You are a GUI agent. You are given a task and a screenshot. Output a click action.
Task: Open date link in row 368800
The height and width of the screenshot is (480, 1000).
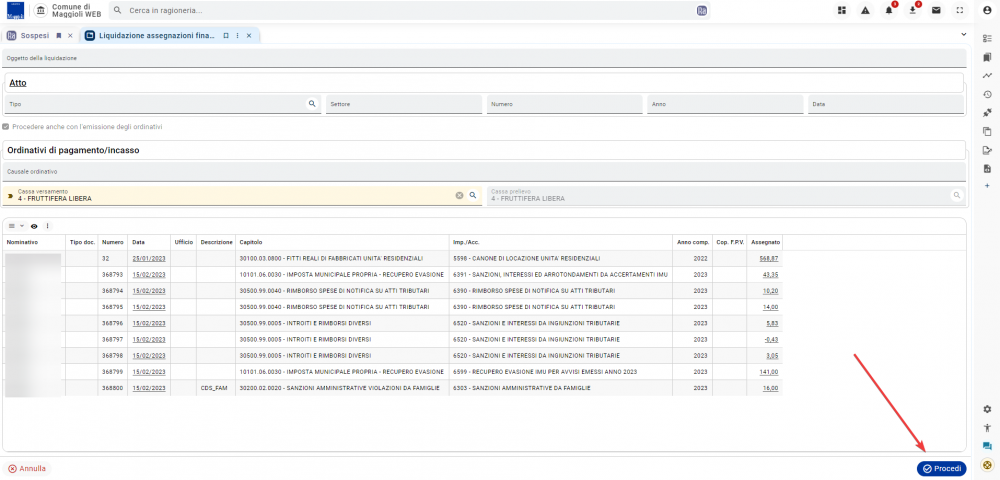[x=149, y=388]
